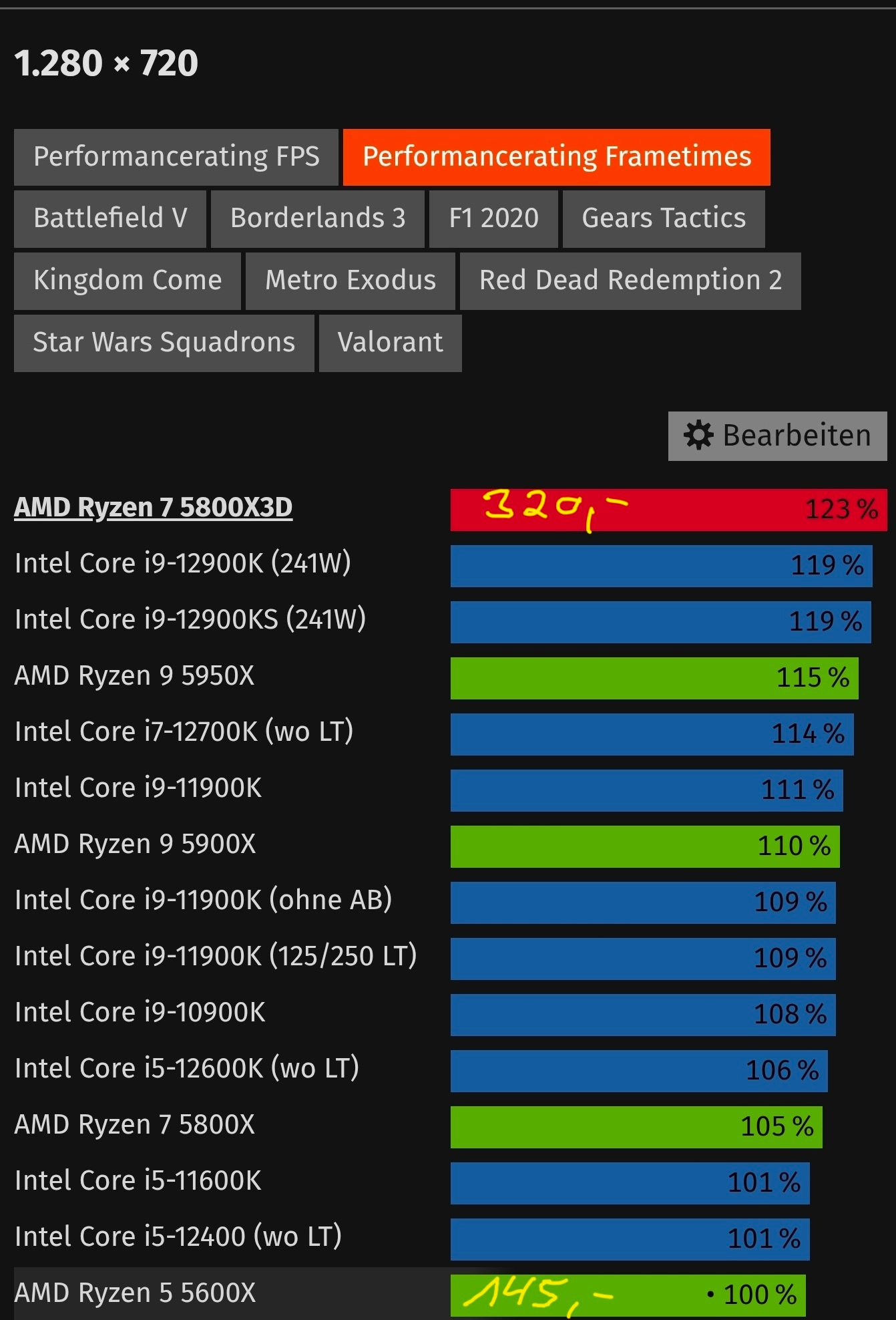Image resolution: width=896 pixels, height=1320 pixels.
Task: Click the green 115 % Ryzen 9 5950X bar
Action: 654,678
